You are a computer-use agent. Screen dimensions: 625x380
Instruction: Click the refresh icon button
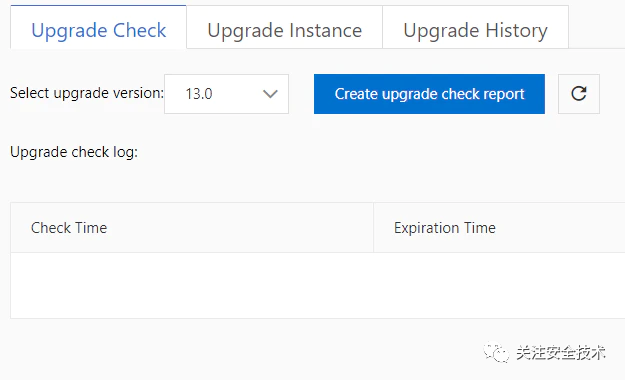pyautogui.click(x=579, y=94)
